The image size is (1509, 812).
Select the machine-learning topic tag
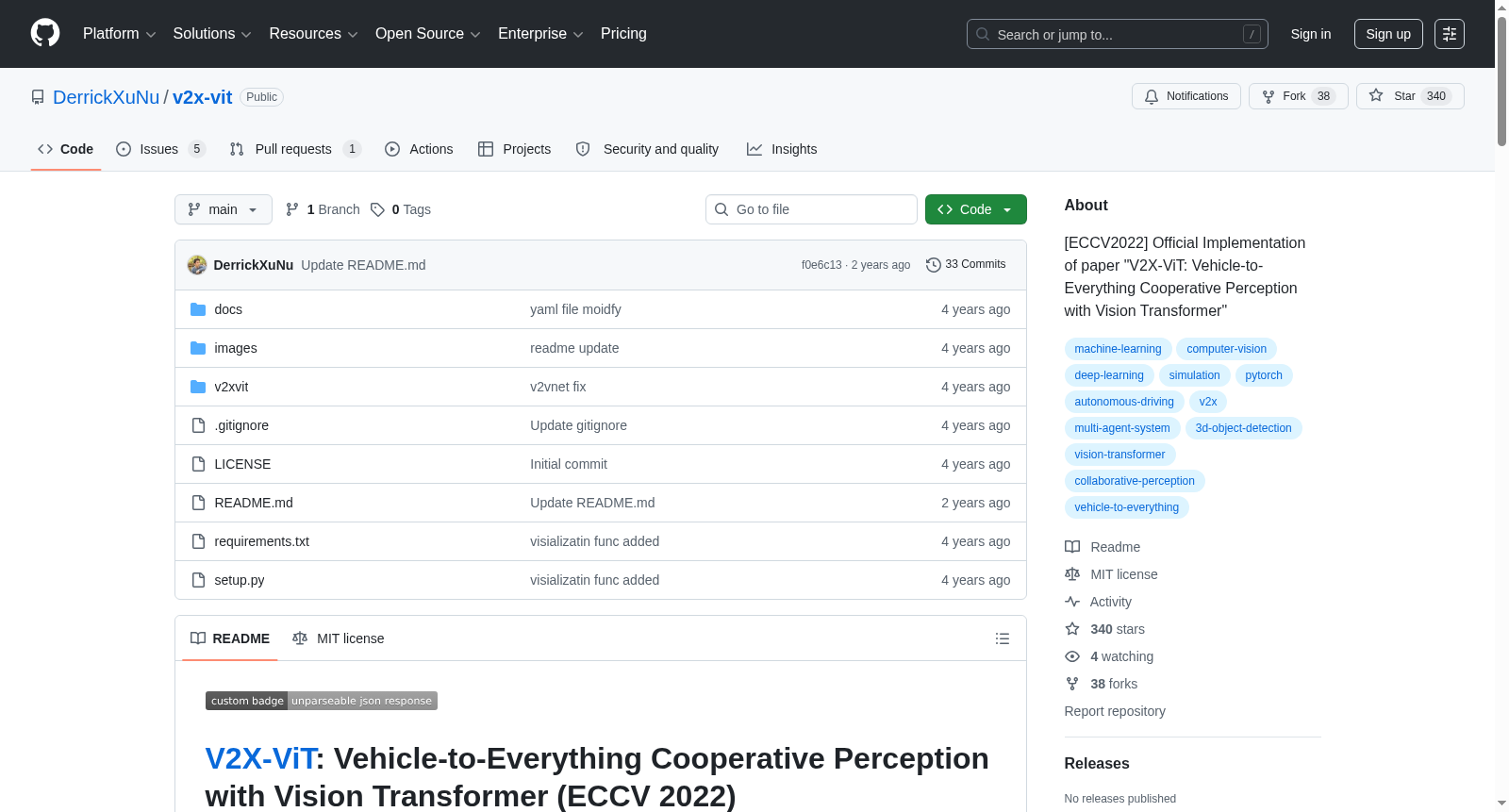1118,349
